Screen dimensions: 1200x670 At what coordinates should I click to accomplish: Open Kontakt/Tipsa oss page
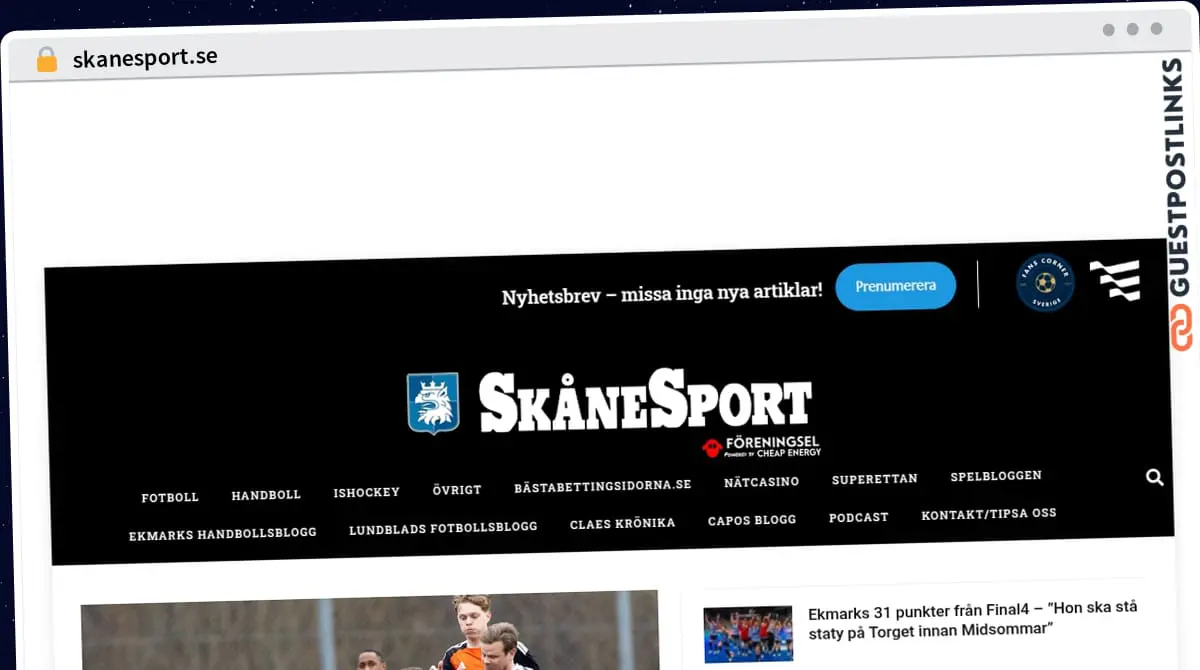tap(989, 514)
